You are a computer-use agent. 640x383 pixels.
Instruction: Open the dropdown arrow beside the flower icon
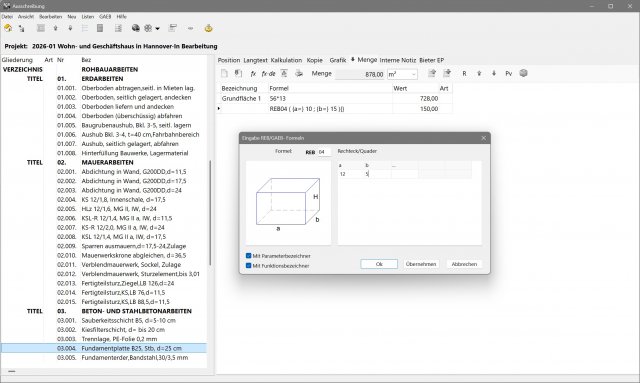click(158, 29)
